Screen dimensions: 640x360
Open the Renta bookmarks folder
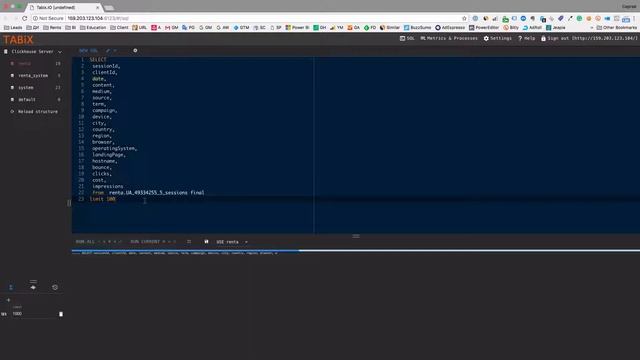pyautogui.click(x=52, y=28)
